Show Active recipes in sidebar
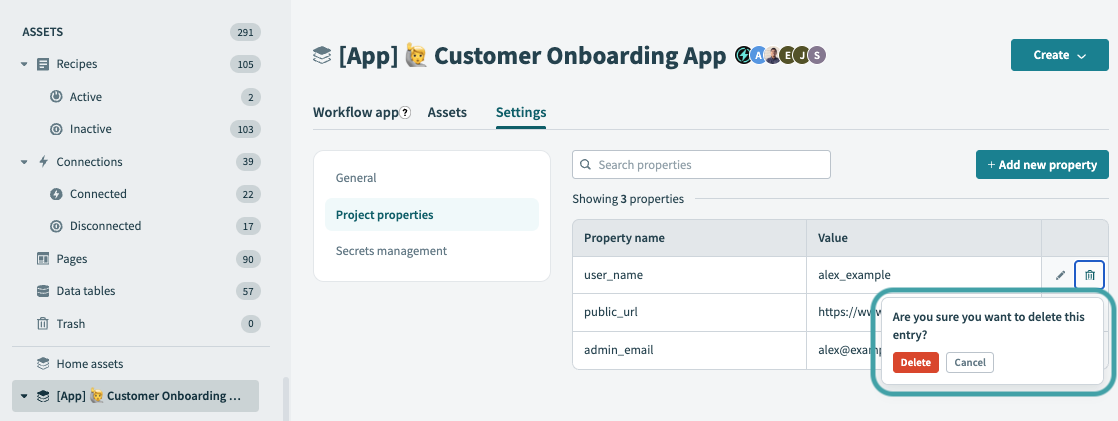The width and height of the screenshot is (1118, 421). [85, 97]
